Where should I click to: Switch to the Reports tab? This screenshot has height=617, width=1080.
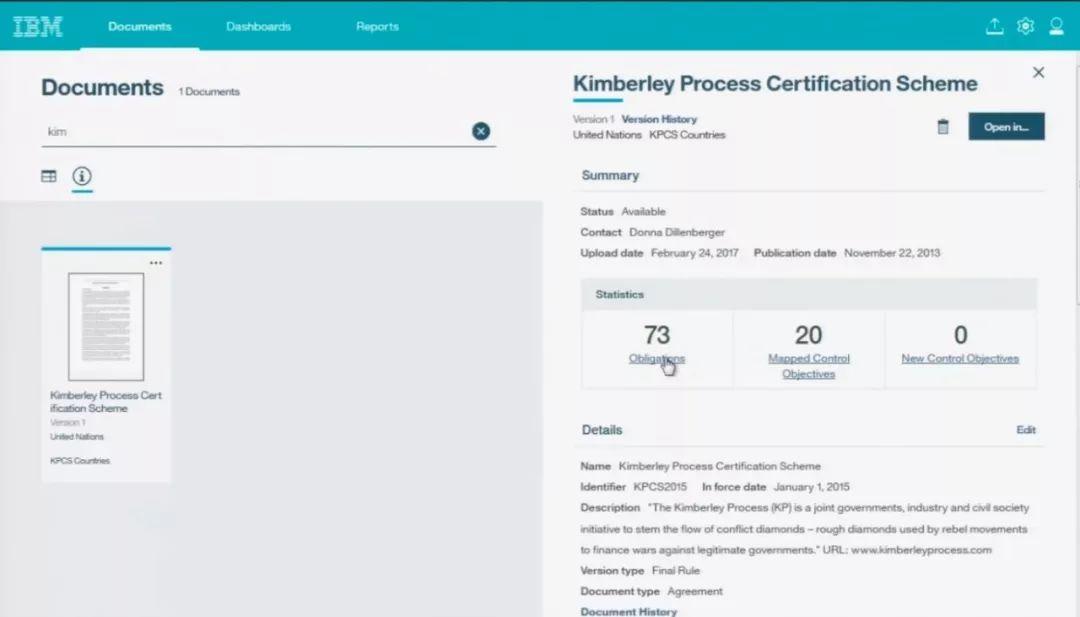377,26
